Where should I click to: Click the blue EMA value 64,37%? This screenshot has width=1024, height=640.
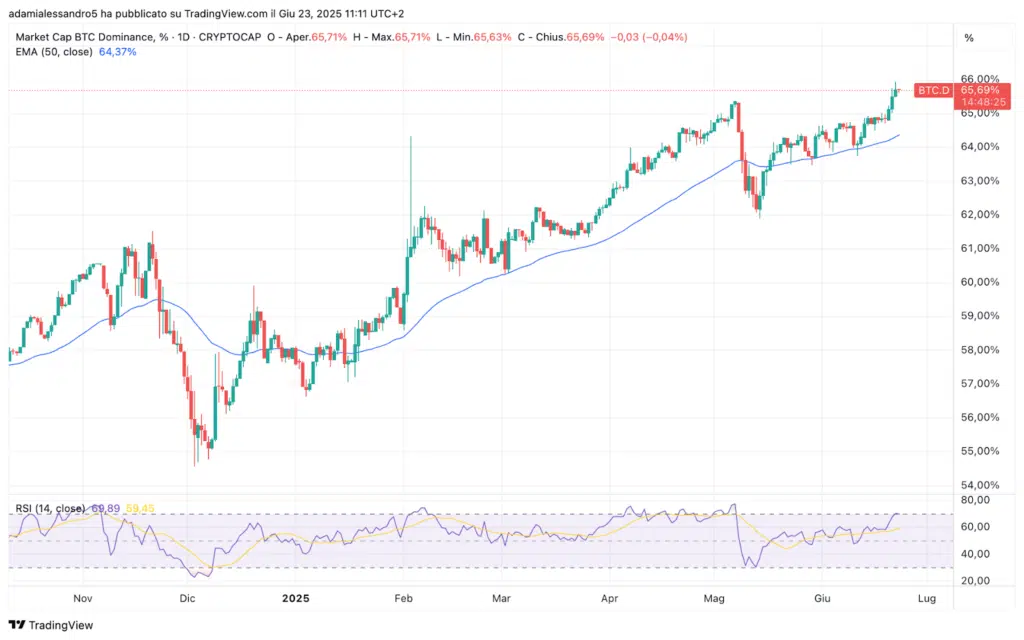click(x=118, y=51)
